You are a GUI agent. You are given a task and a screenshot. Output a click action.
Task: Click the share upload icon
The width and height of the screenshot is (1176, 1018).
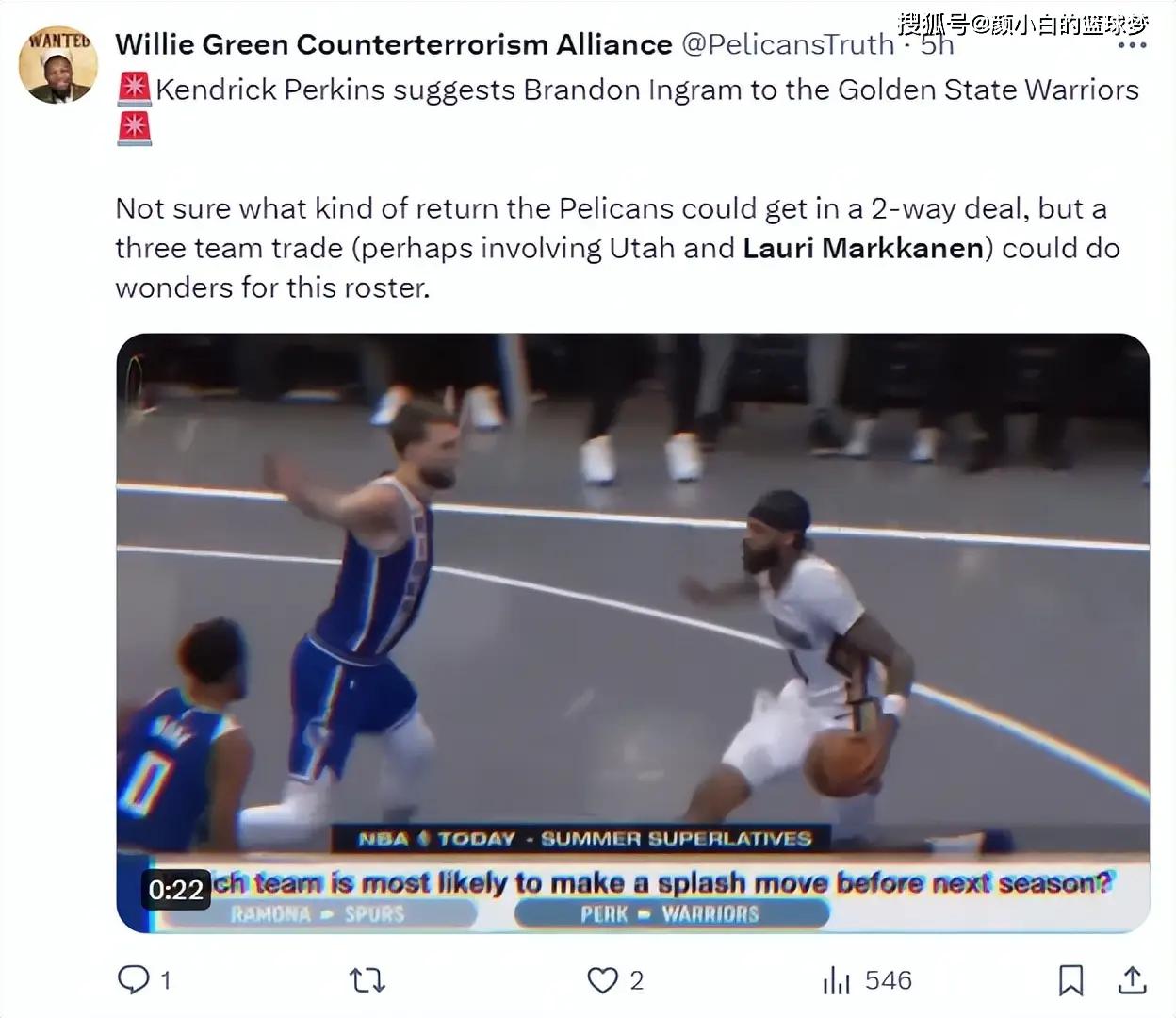click(1133, 980)
